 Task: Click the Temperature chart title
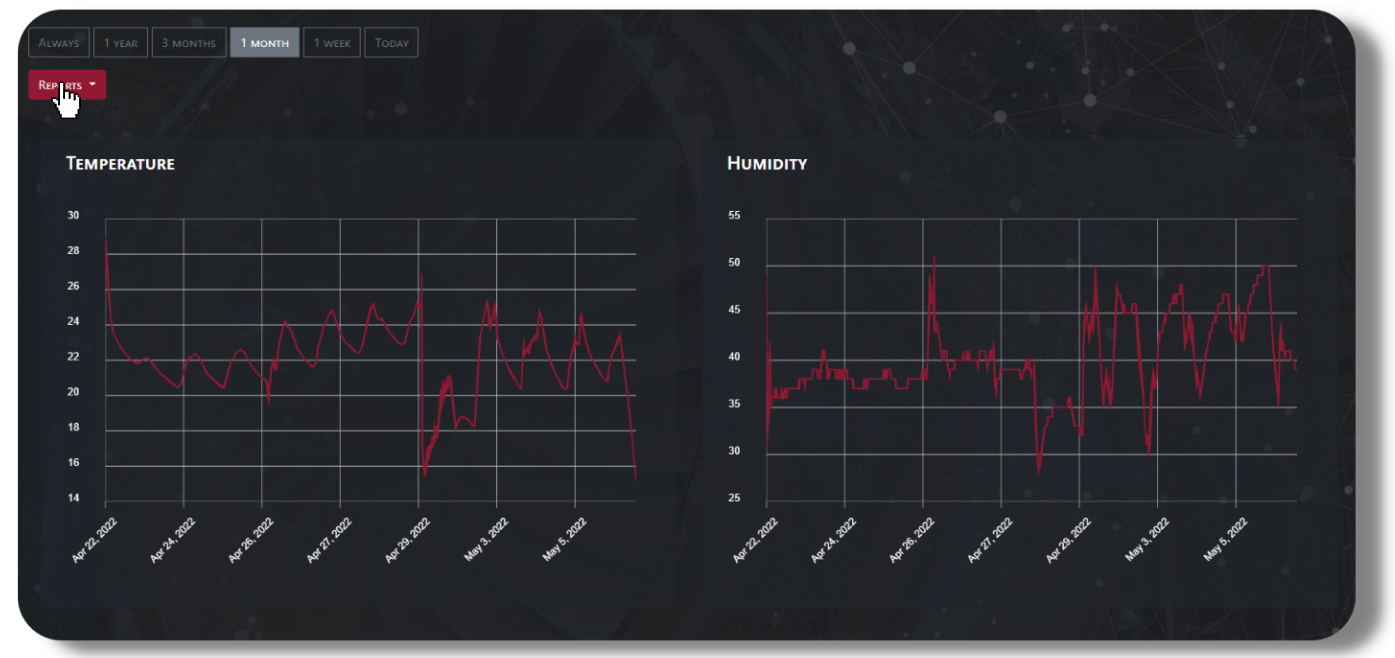coord(120,164)
